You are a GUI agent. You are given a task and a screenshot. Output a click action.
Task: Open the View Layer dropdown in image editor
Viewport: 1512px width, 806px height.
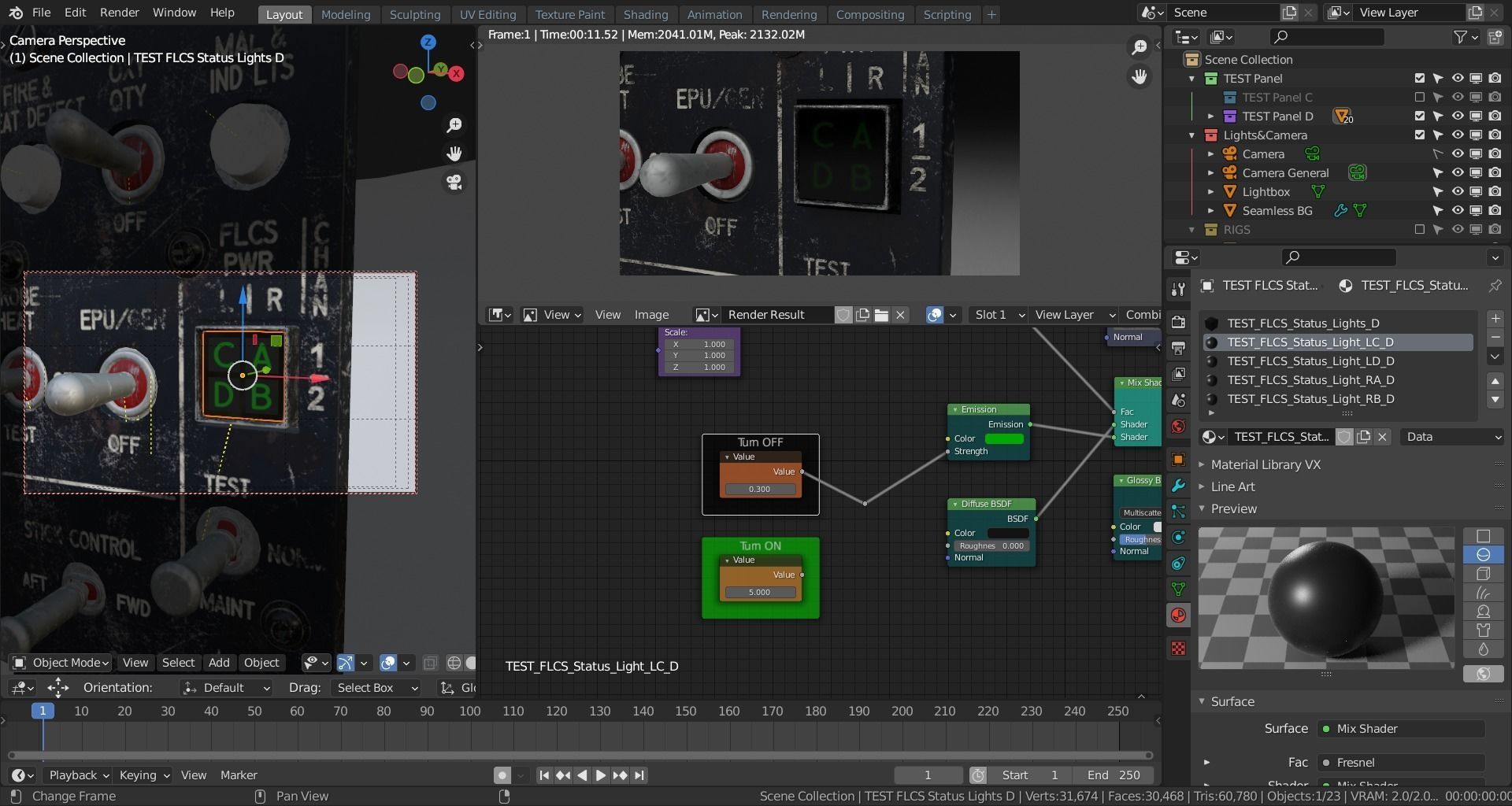point(1073,315)
